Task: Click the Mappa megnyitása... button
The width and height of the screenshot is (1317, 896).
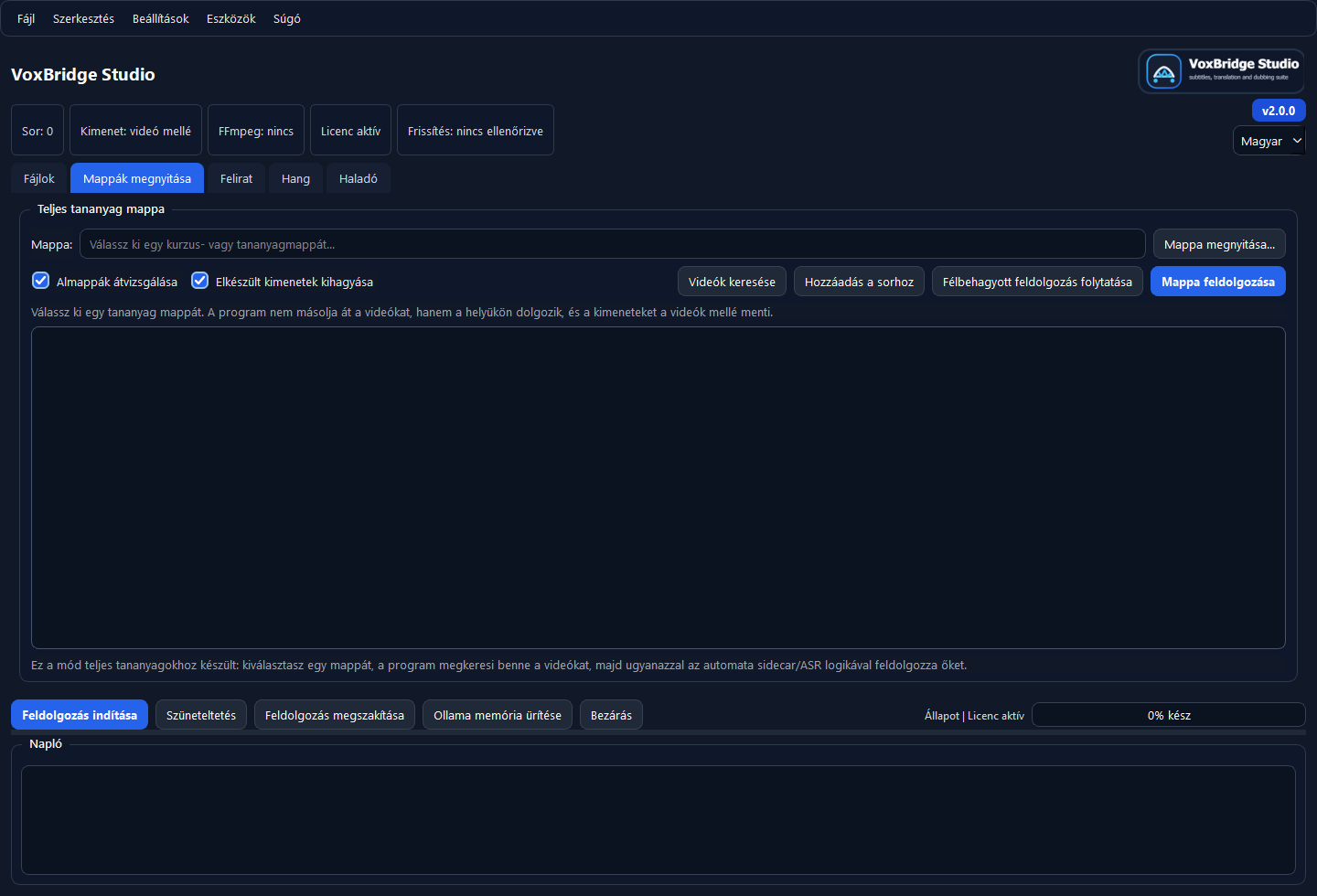Action: (x=1218, y=244)
